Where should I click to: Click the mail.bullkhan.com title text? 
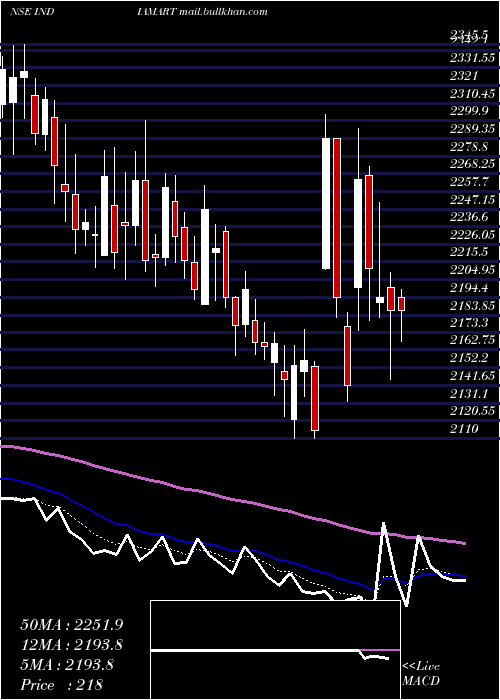223,12
